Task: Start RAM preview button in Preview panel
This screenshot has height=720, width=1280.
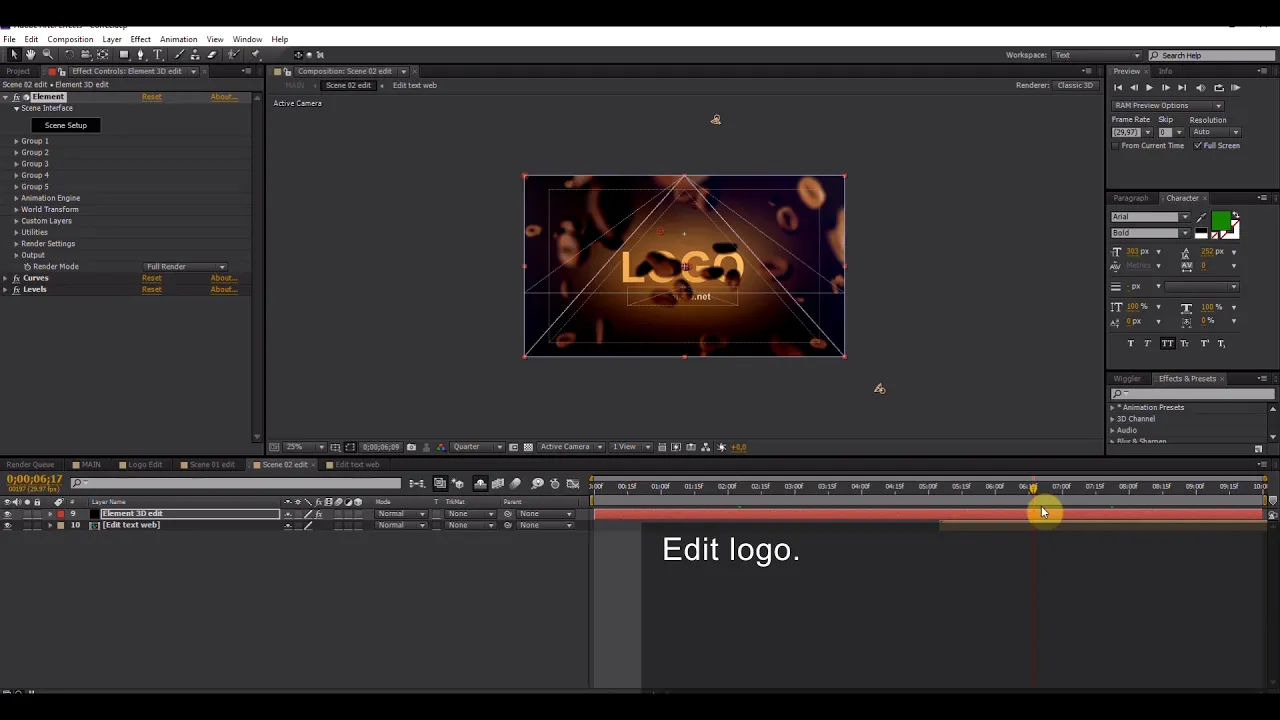Action: (1236, 88)
